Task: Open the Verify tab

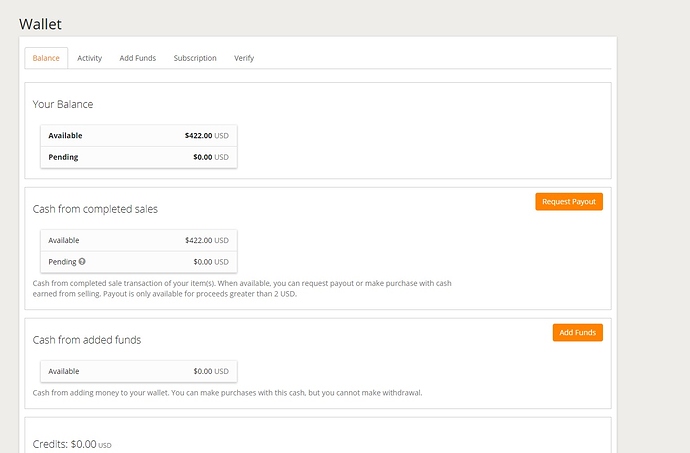Action: click(x=244, y=58)
